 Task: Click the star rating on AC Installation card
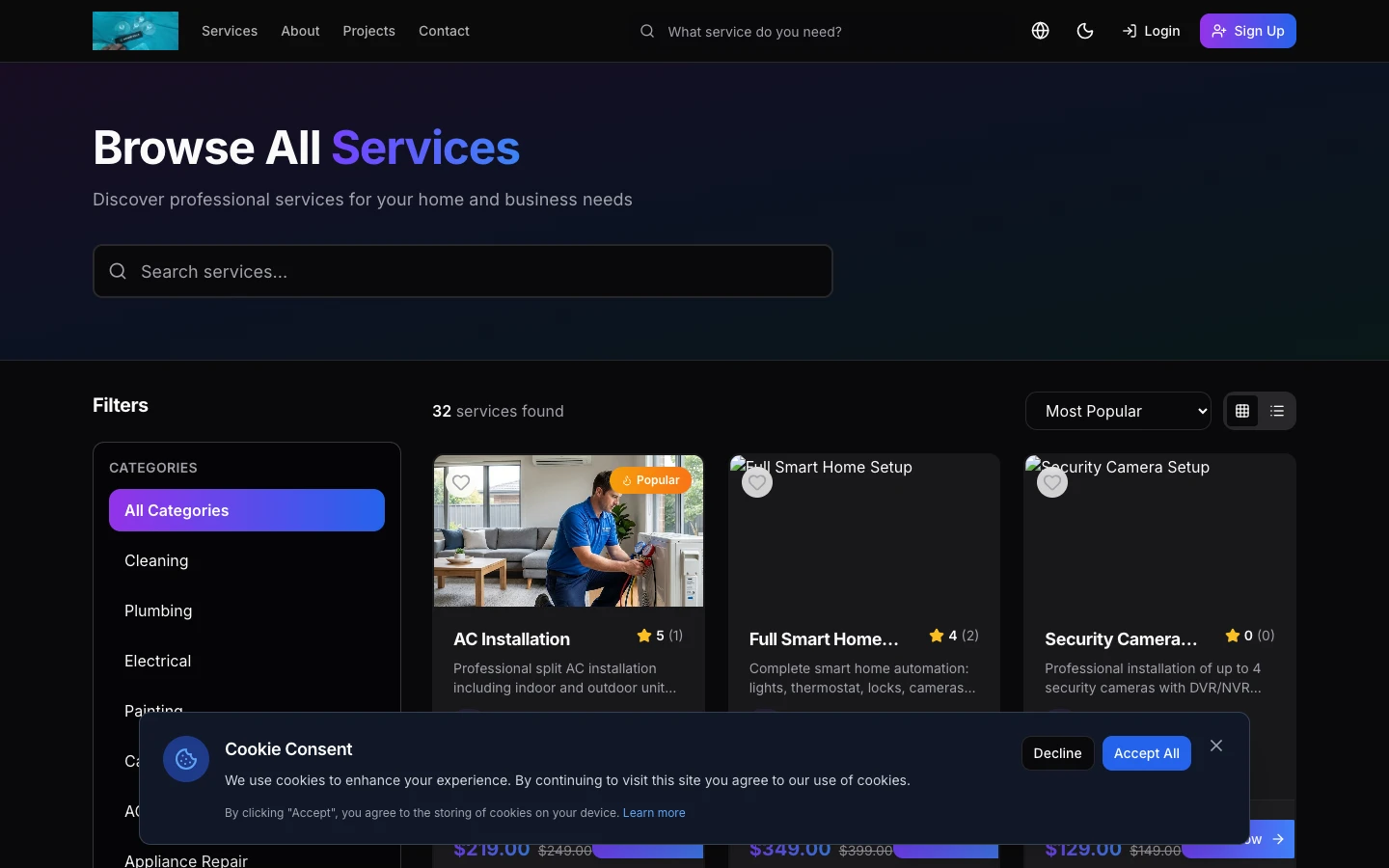click(660, 636)
